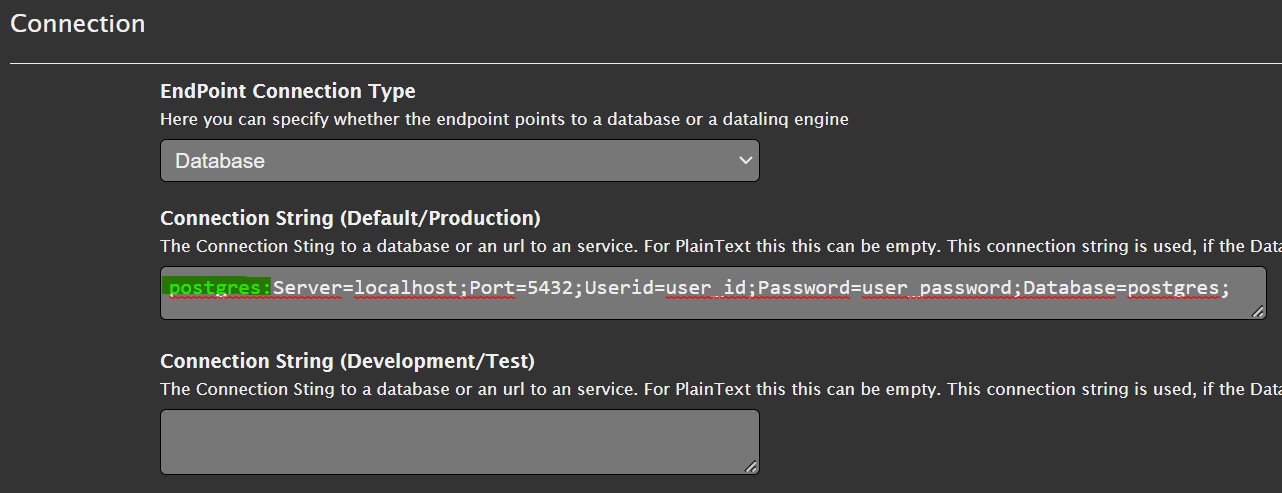
Task: Place cursor on Port=5432 in connection string
Action: point(522,288)
